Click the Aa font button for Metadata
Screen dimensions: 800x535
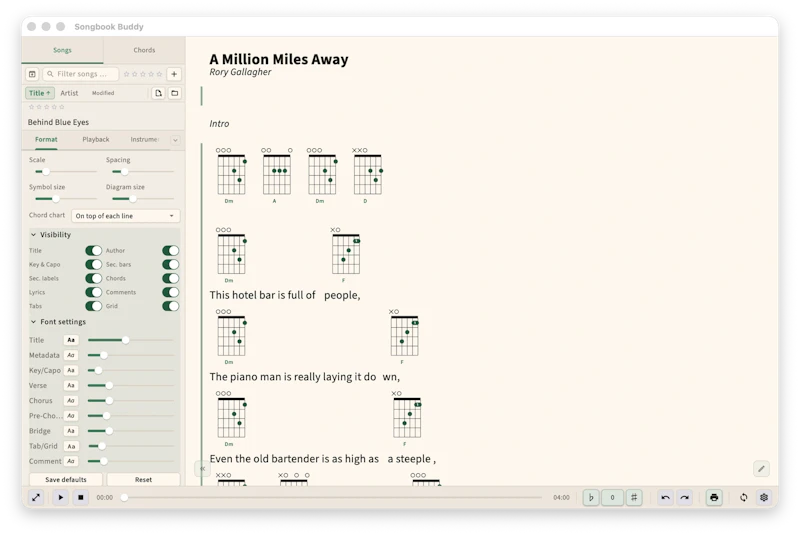tap(71, 355)
